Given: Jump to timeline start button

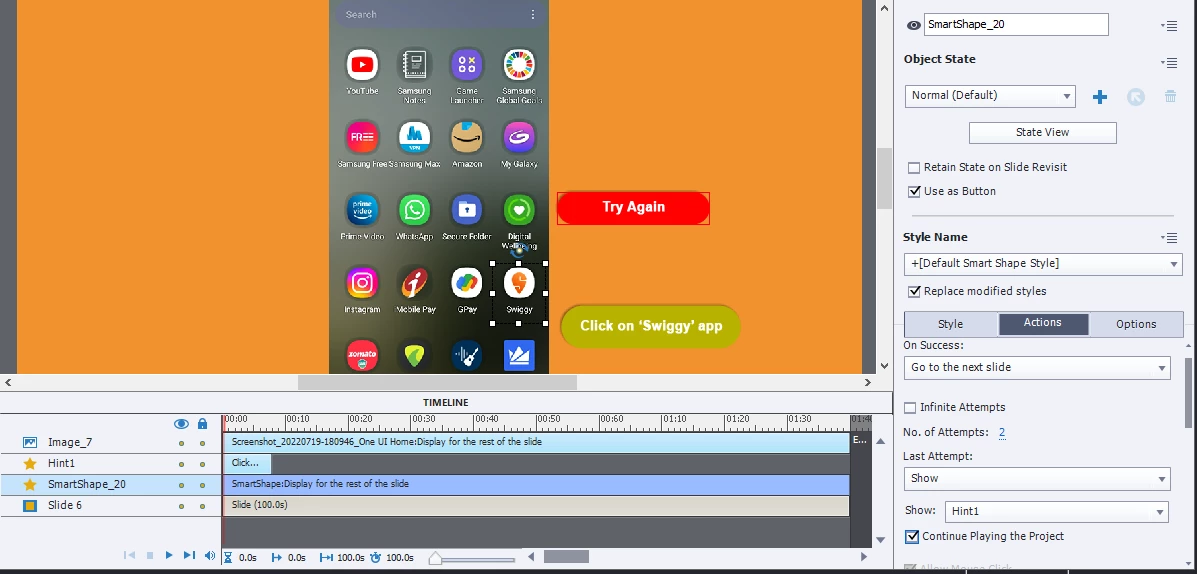Looking at the screenshot, I should (x=130, y=556).
